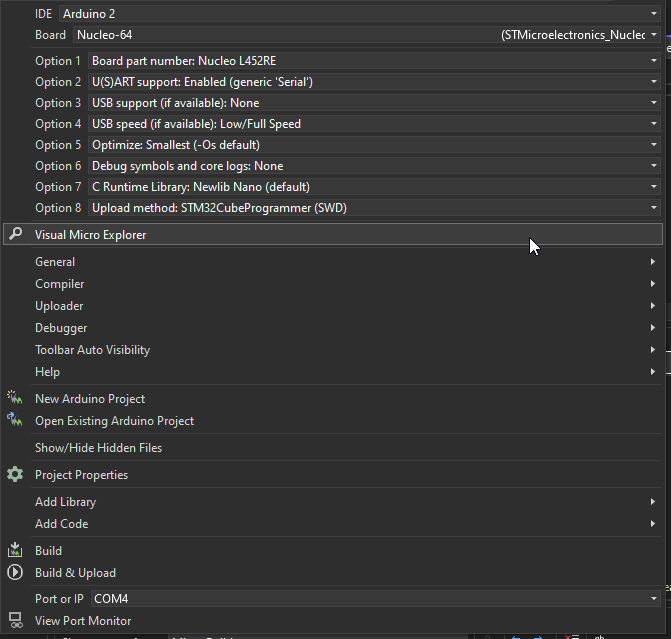The width and height of the screenshot is (671, 639).
Task: Open the USB support option dropdown
Action: (x=374, y=103)
